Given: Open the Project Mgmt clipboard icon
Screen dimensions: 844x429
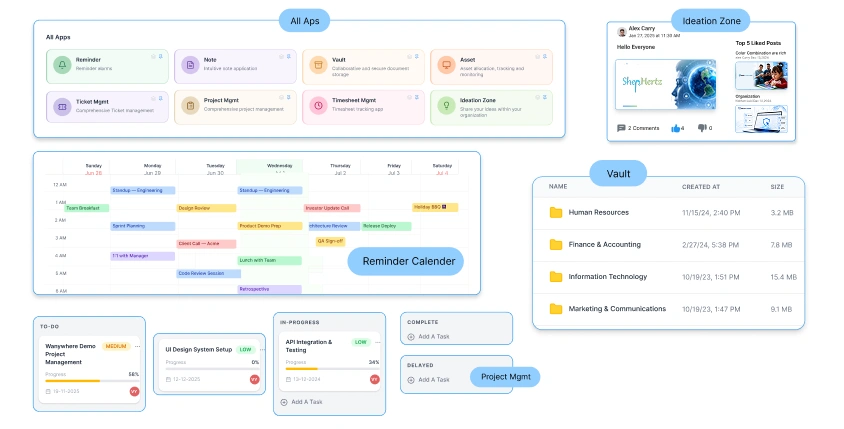Looking at the screenshot, I should (x=190, y=106).
